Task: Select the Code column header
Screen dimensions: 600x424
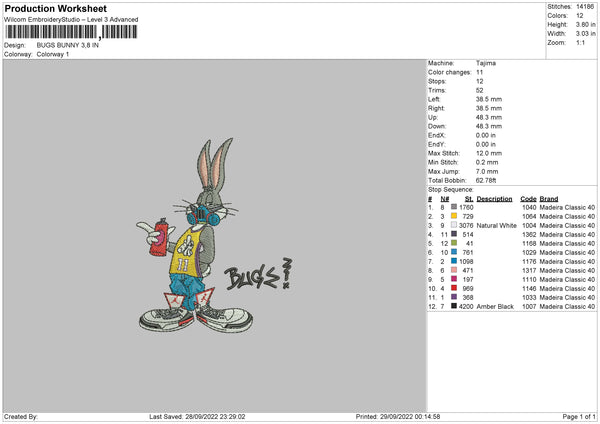Action: (x=528, y=198)
